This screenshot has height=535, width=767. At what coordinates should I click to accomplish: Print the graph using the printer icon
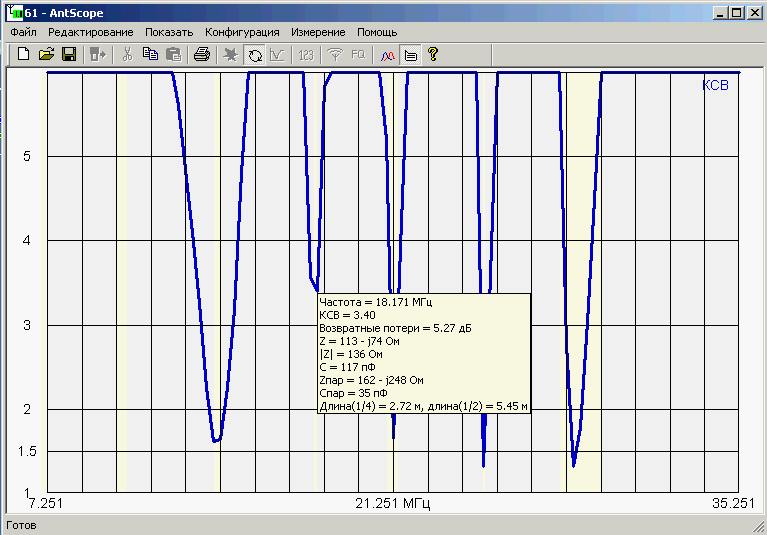coord(201,55)
